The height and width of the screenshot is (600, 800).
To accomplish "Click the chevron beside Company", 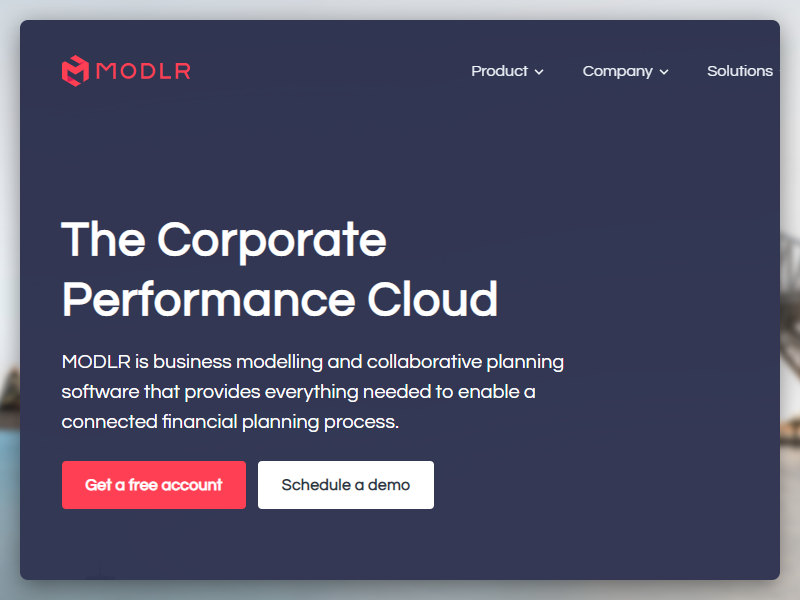I will [664, 72].
